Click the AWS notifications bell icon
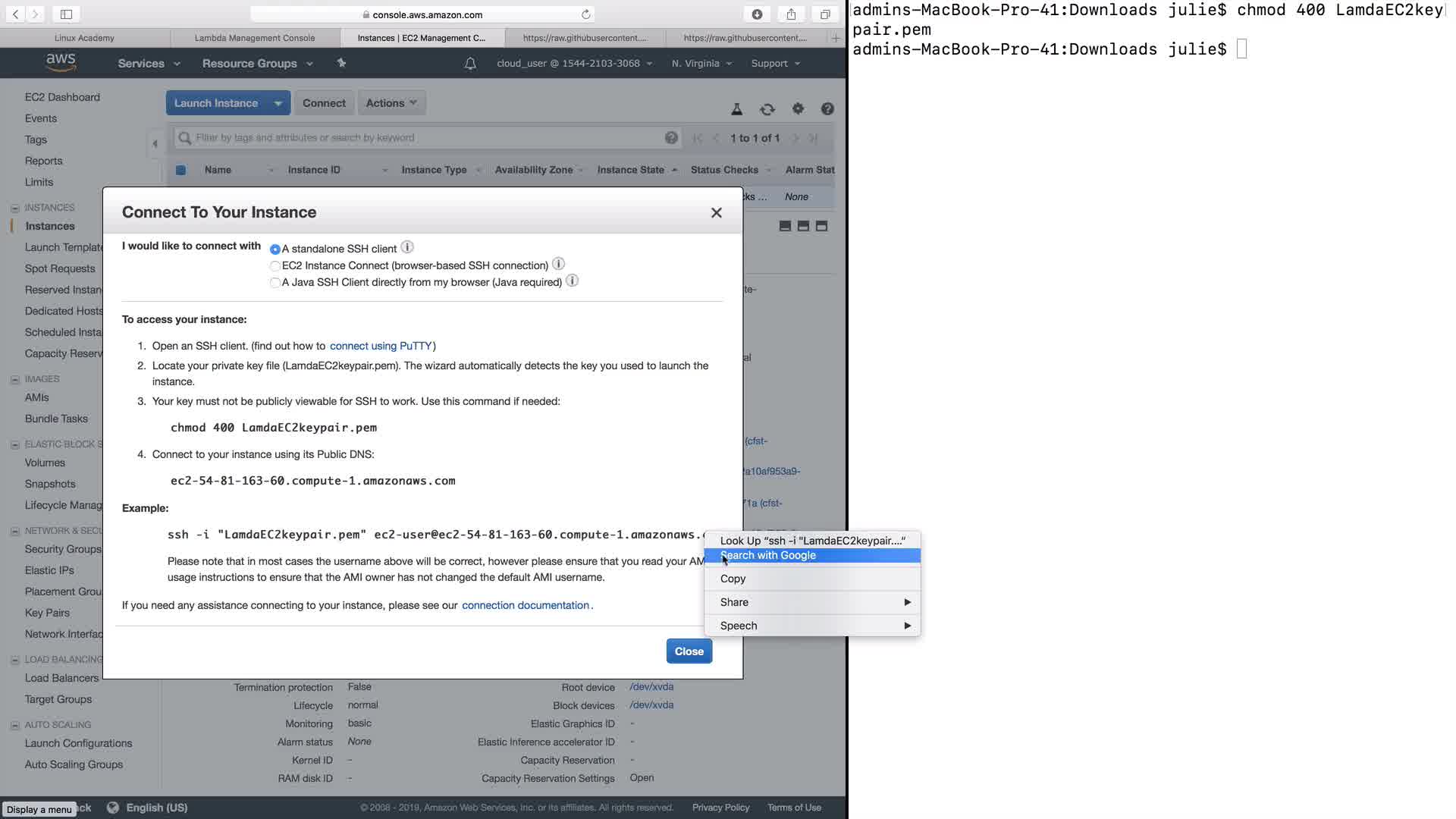This screenshot has height=819, width=1456. (470, 64)
